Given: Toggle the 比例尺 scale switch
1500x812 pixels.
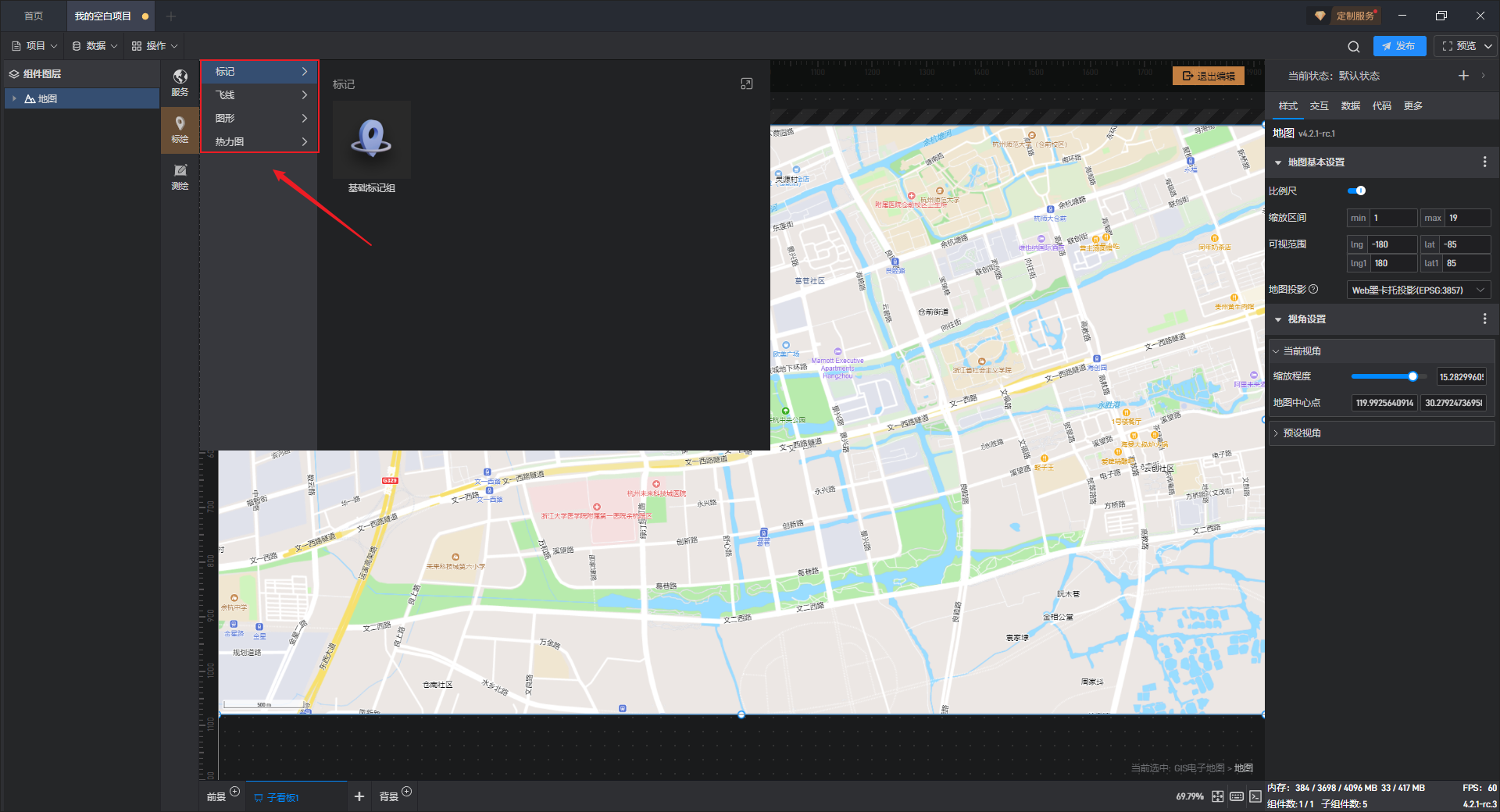Looking at the screenshot, I should coord(1357,191).
